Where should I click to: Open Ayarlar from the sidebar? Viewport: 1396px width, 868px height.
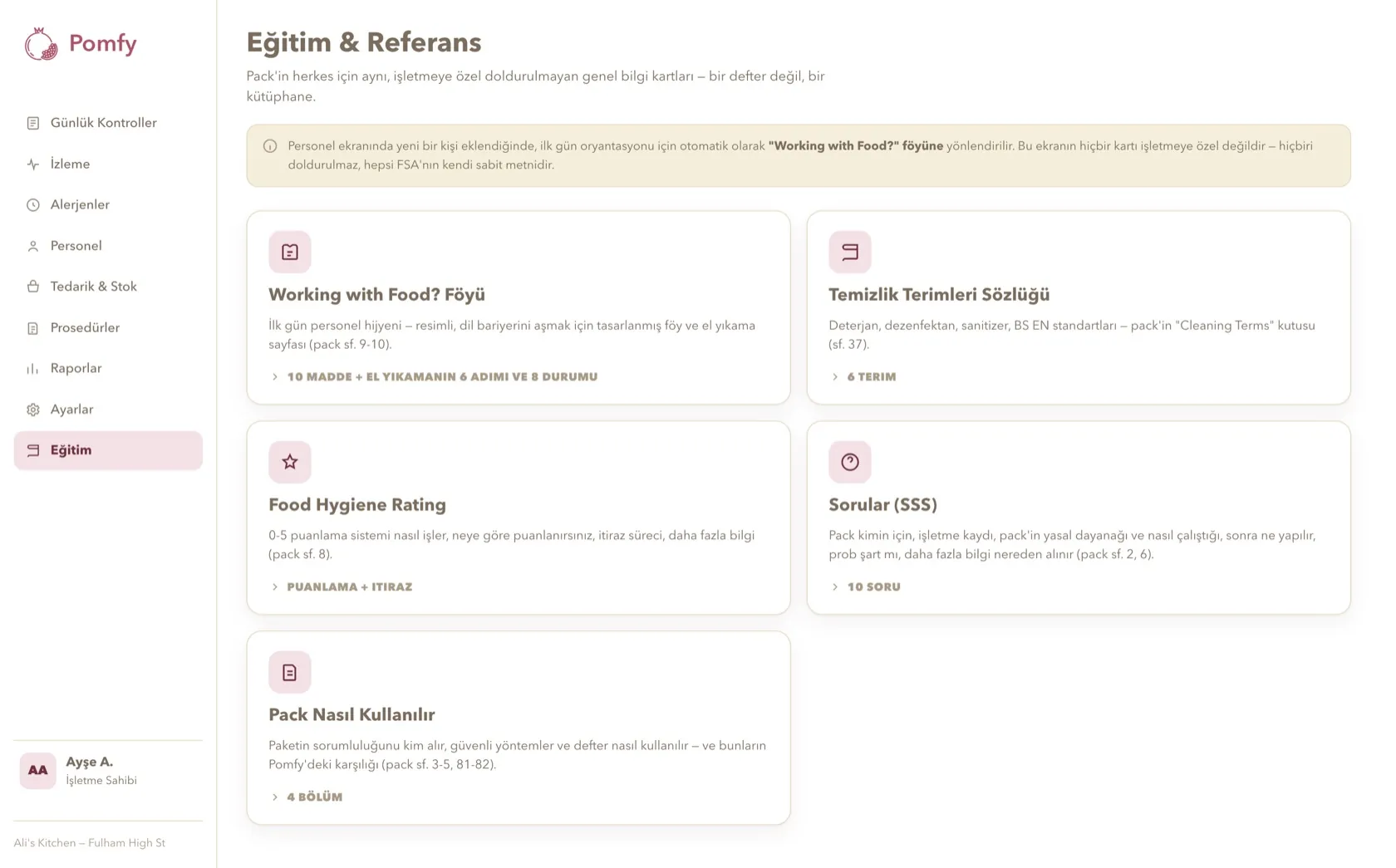(x=108, y=409)
